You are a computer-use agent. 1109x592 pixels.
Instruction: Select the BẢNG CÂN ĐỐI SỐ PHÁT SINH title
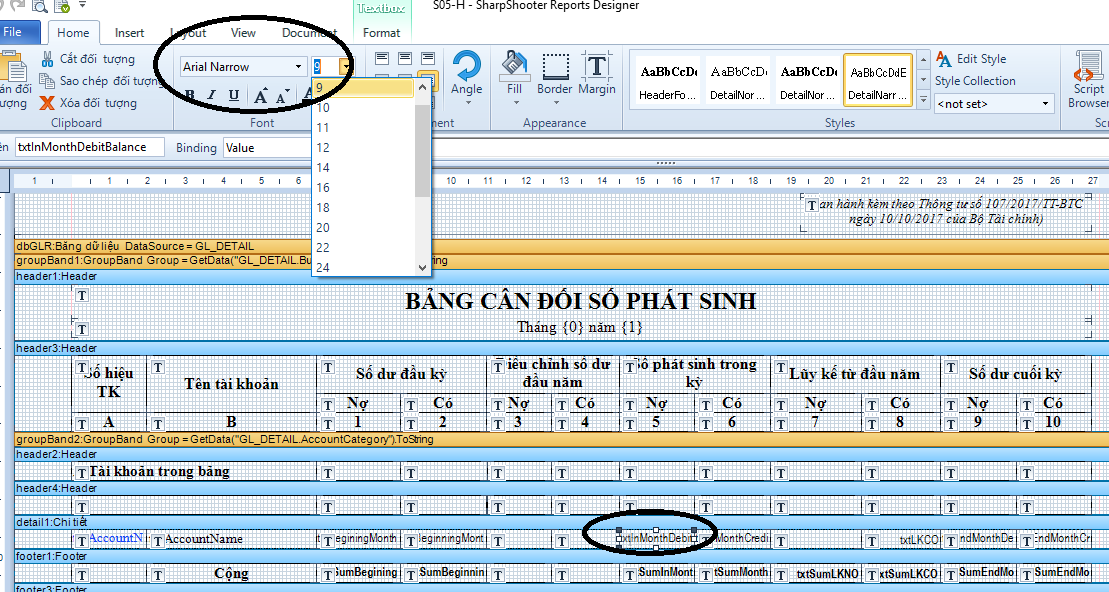pos(581,301)
